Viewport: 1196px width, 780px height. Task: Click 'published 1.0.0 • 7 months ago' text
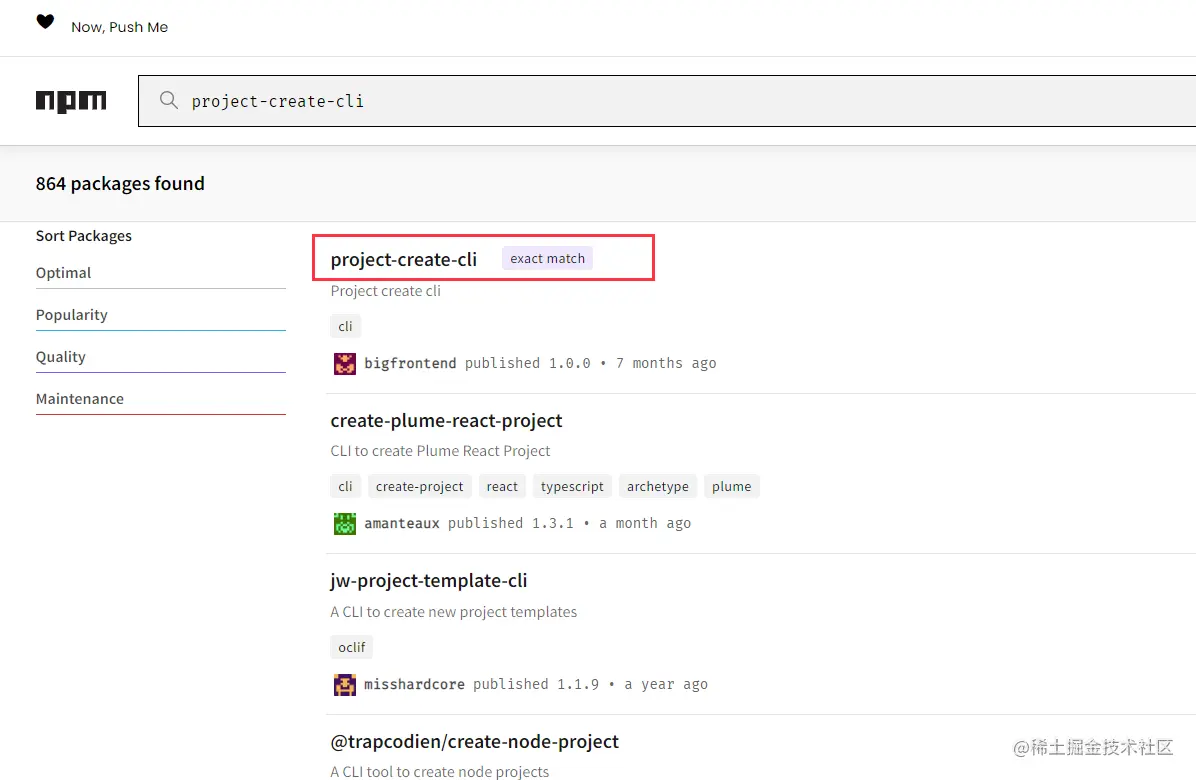pos(590,364)
